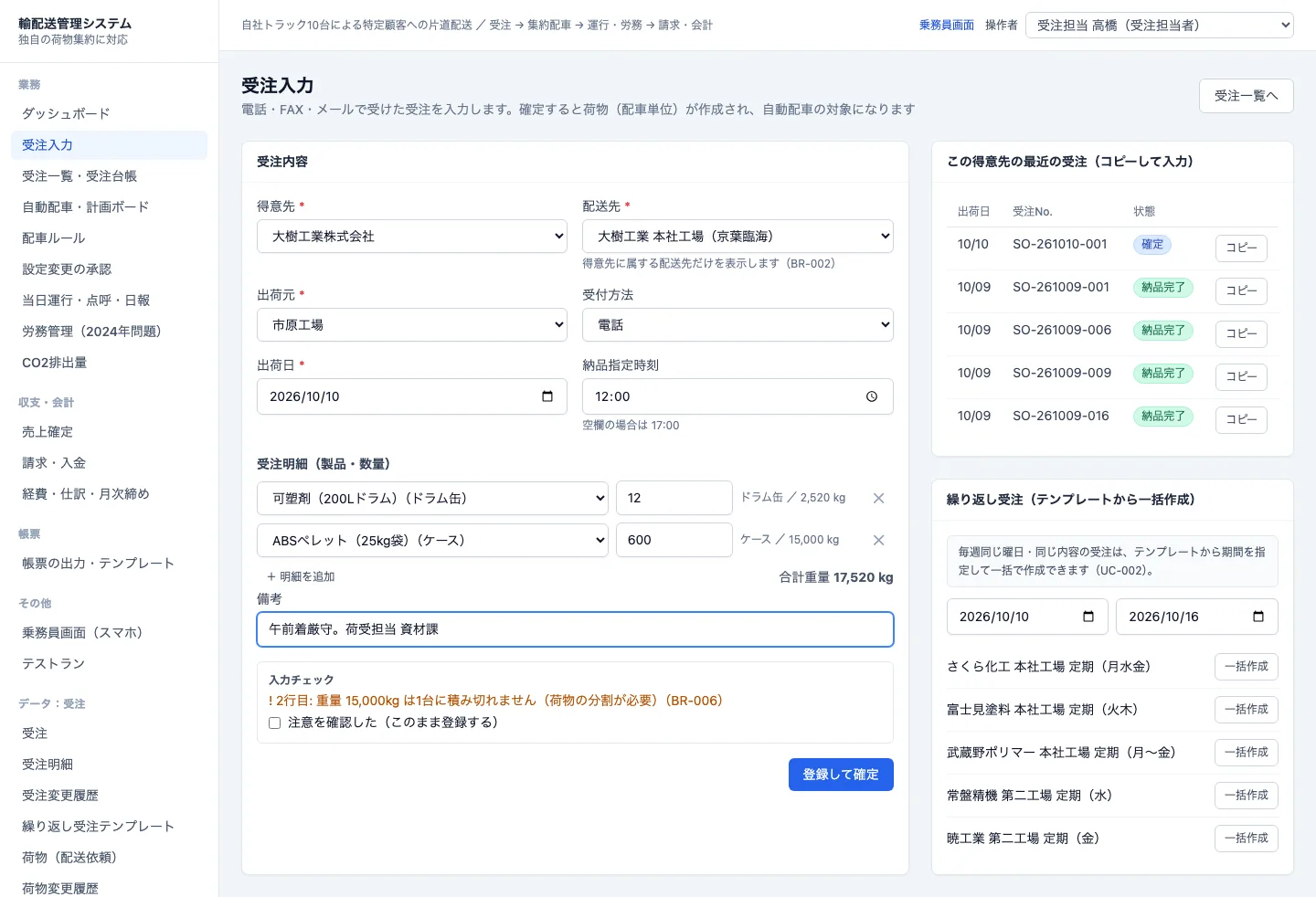Viewport: 1316px width, 897px height.
Task: Remove the ABSペレット line item
Action: tap(878, 540)
